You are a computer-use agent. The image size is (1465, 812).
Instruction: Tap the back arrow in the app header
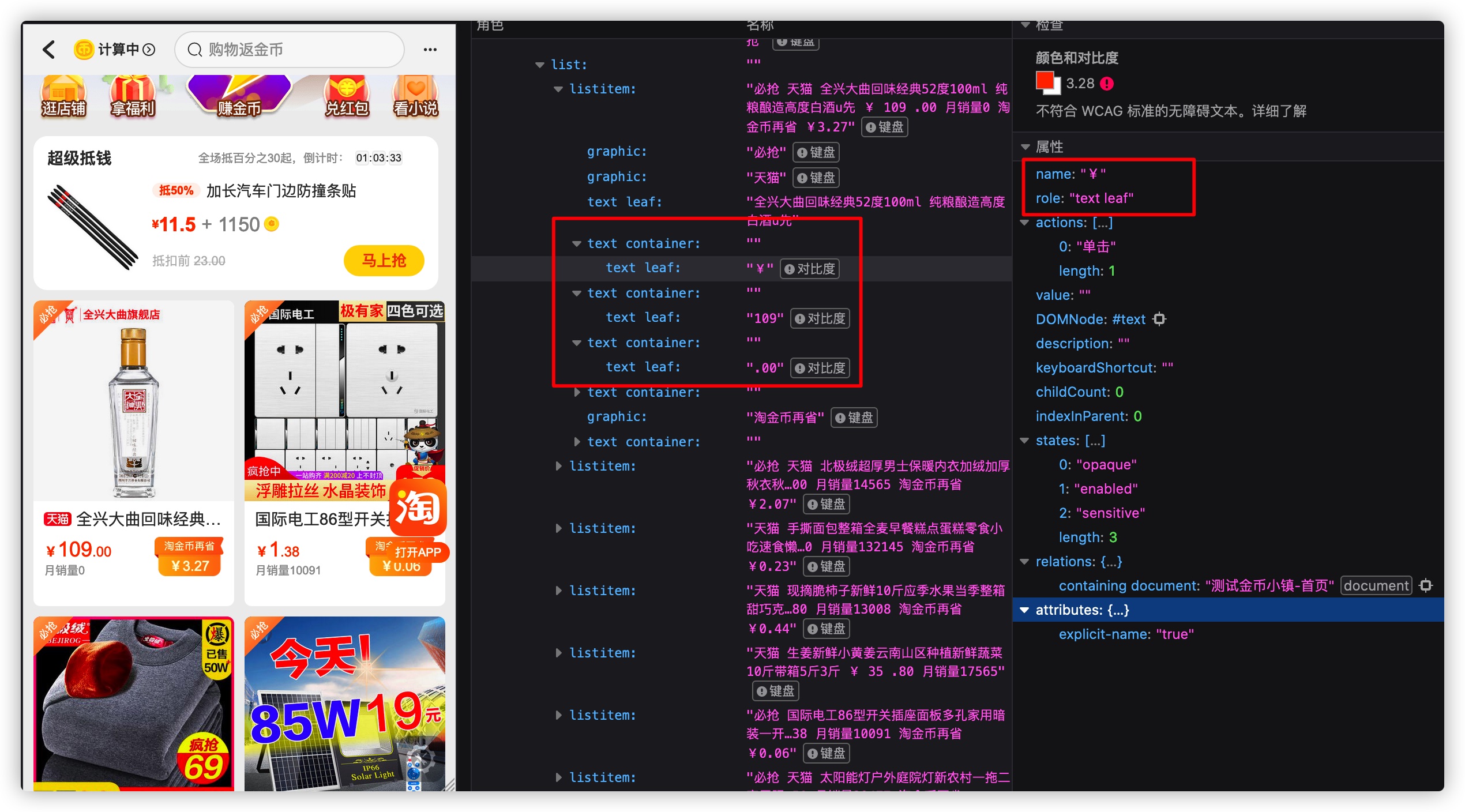point(50,50)
